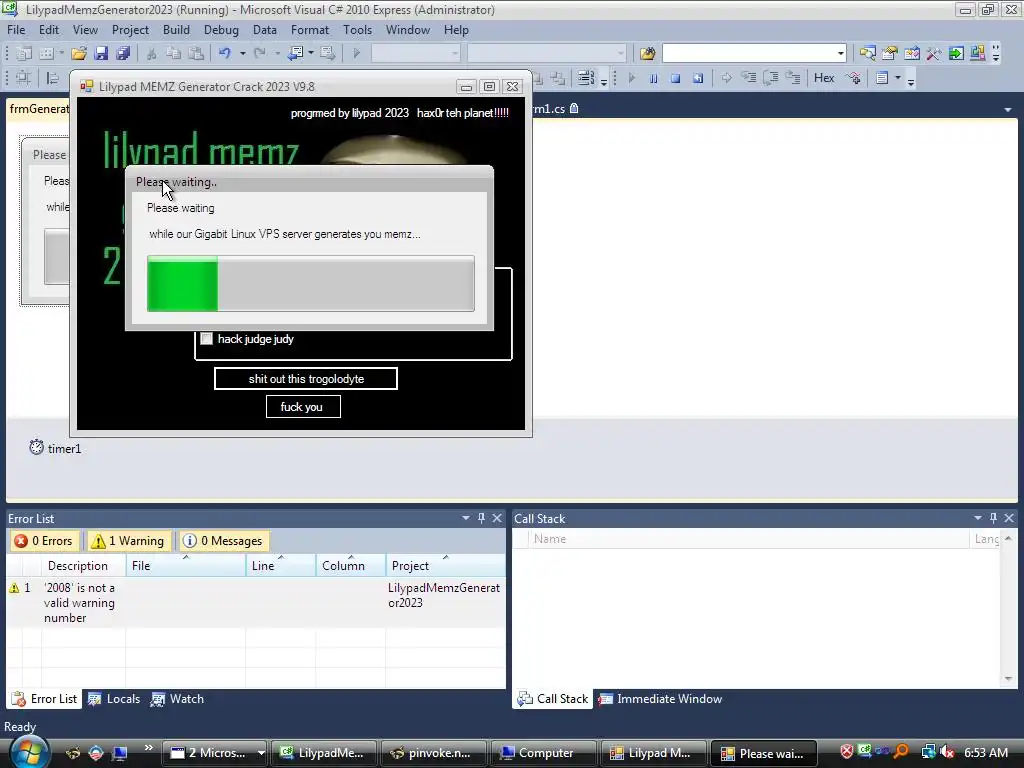Click the Windows Start orb
Screen dimensions: 1024x768
pyautogui.click(x=29, y=752)
